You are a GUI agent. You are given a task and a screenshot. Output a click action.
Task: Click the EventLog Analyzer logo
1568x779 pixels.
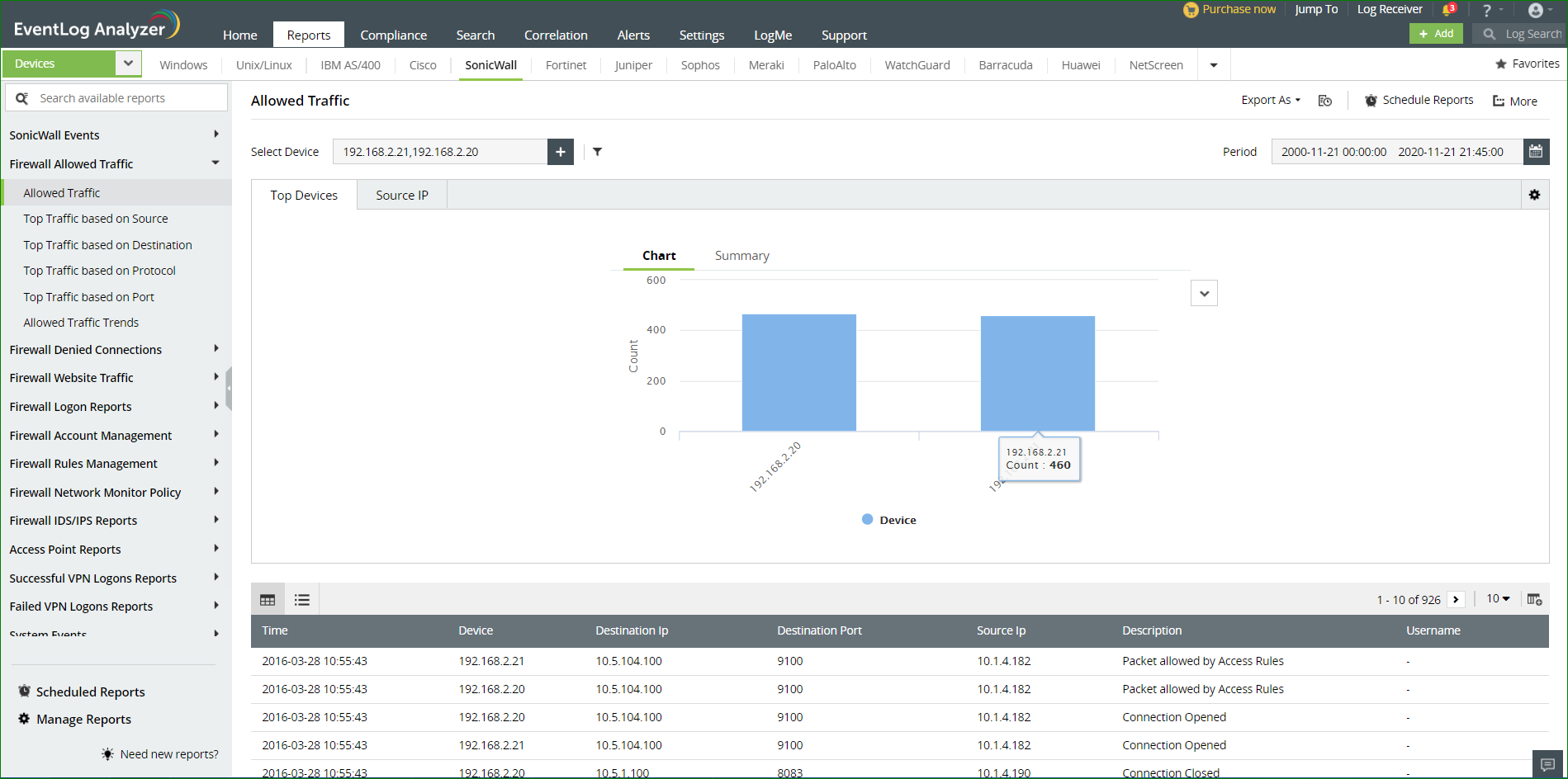97,26
